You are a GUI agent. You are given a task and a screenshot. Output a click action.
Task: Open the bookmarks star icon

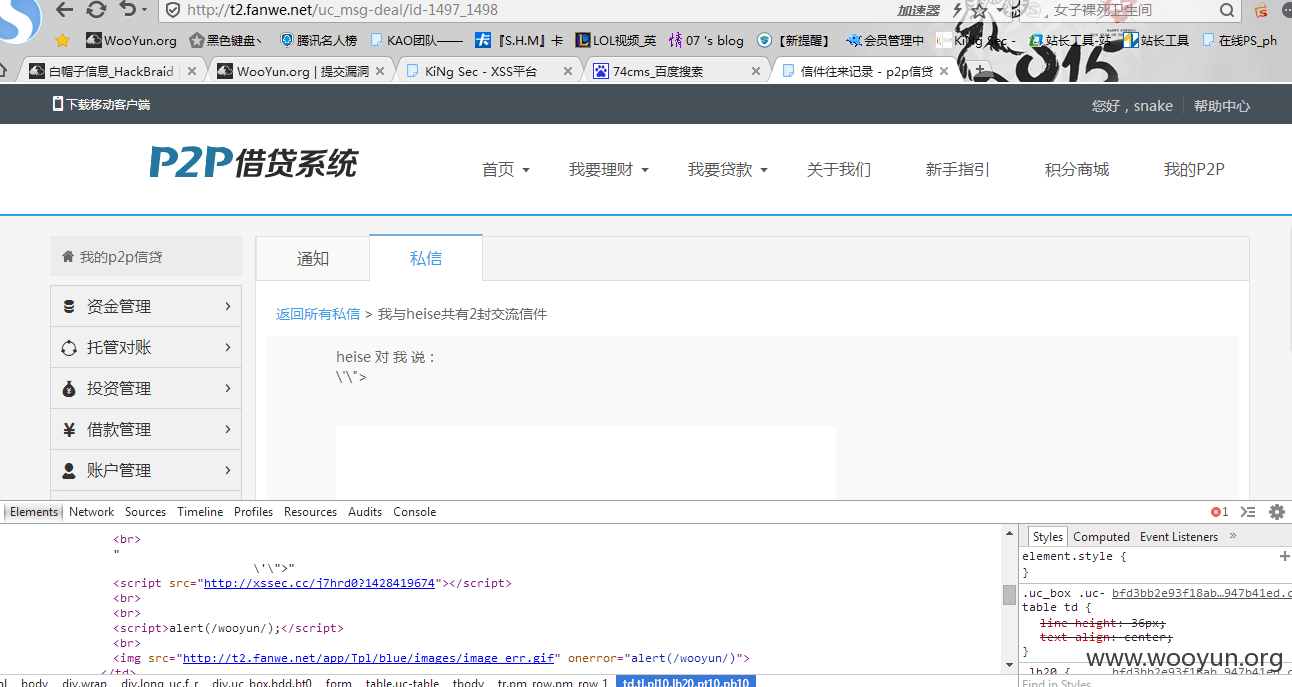click(63, 41)
